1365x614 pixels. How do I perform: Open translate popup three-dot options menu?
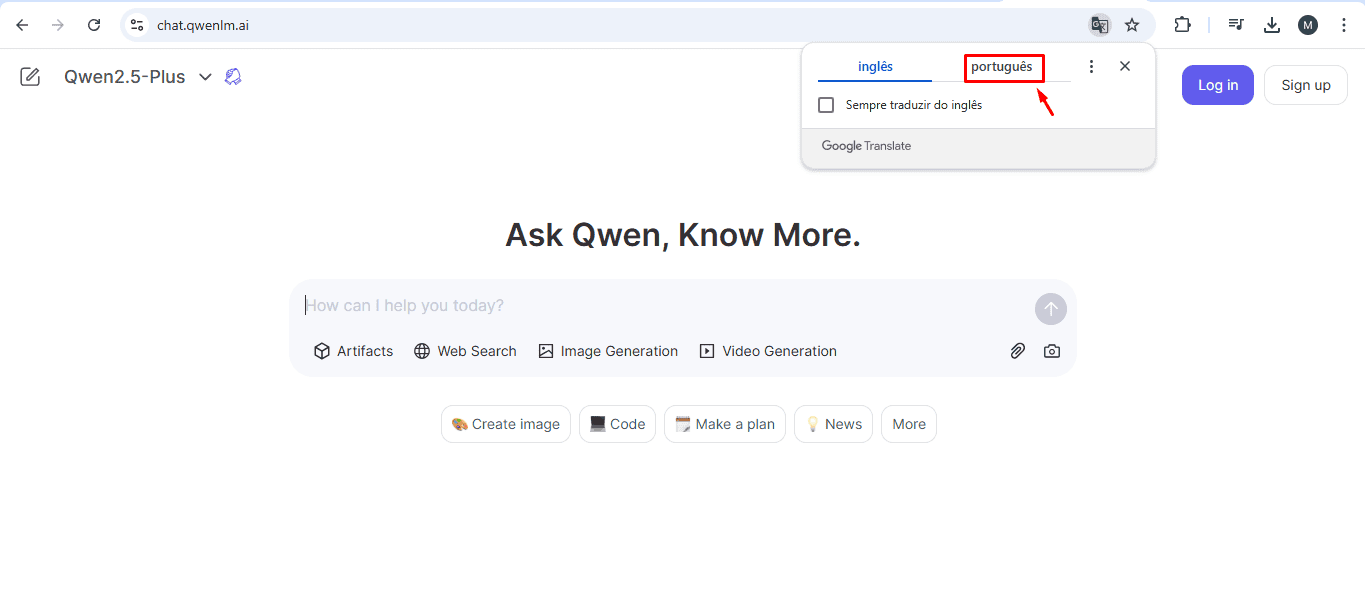click(1092, 66)
